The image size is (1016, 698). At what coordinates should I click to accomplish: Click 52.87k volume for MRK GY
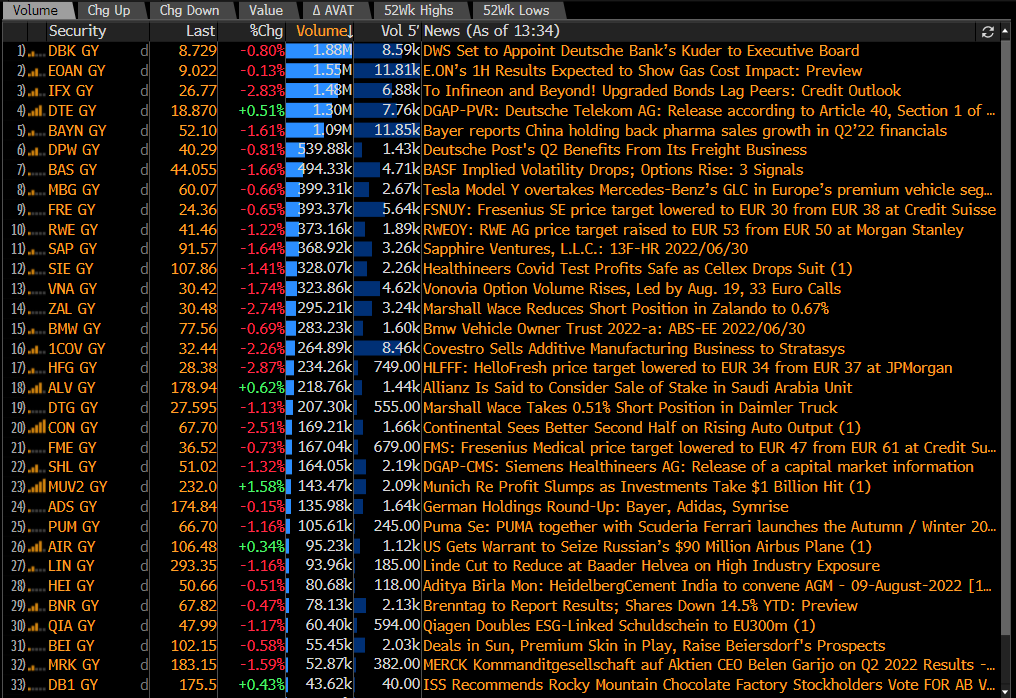click(x=329, y=665)
